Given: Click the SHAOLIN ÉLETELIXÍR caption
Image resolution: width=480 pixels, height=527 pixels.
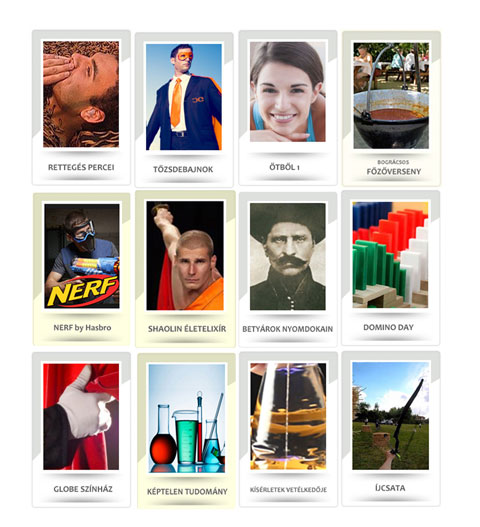Looking at the screenshot, I should (x=187, y=329).
